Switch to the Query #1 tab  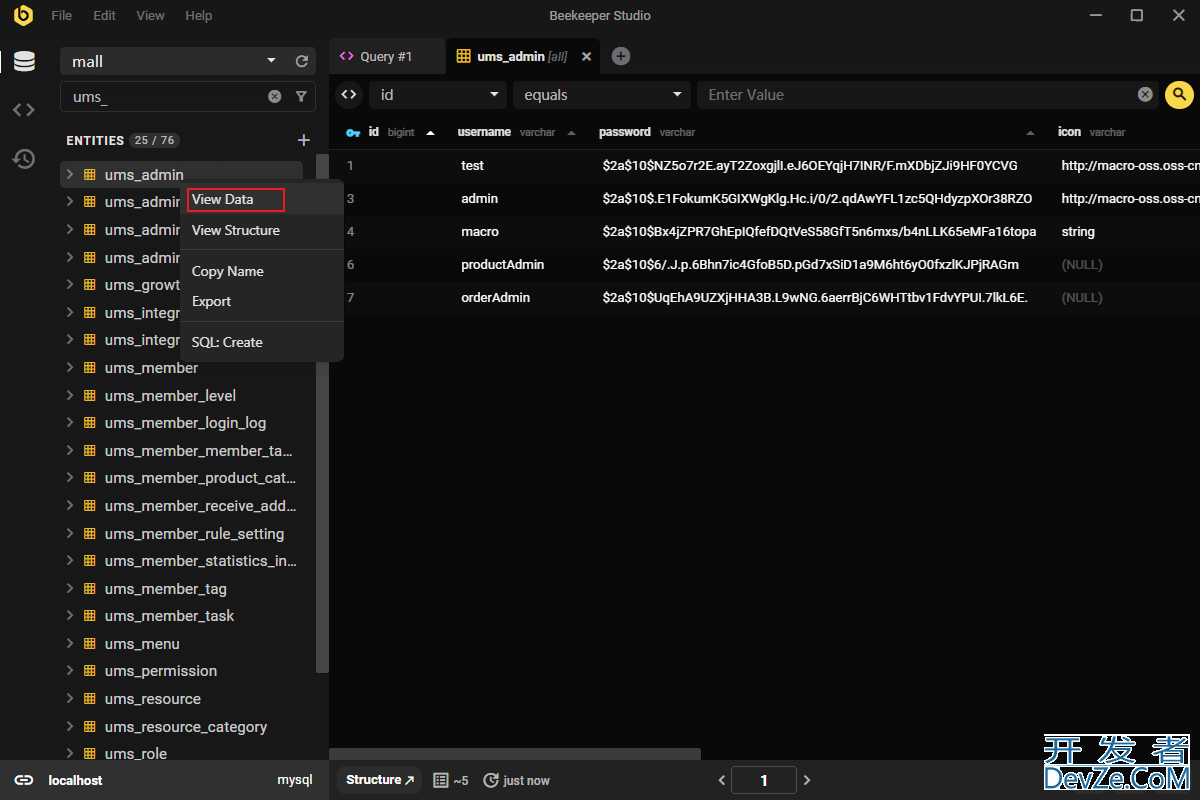pyautogui.click(x=387, y=57)
